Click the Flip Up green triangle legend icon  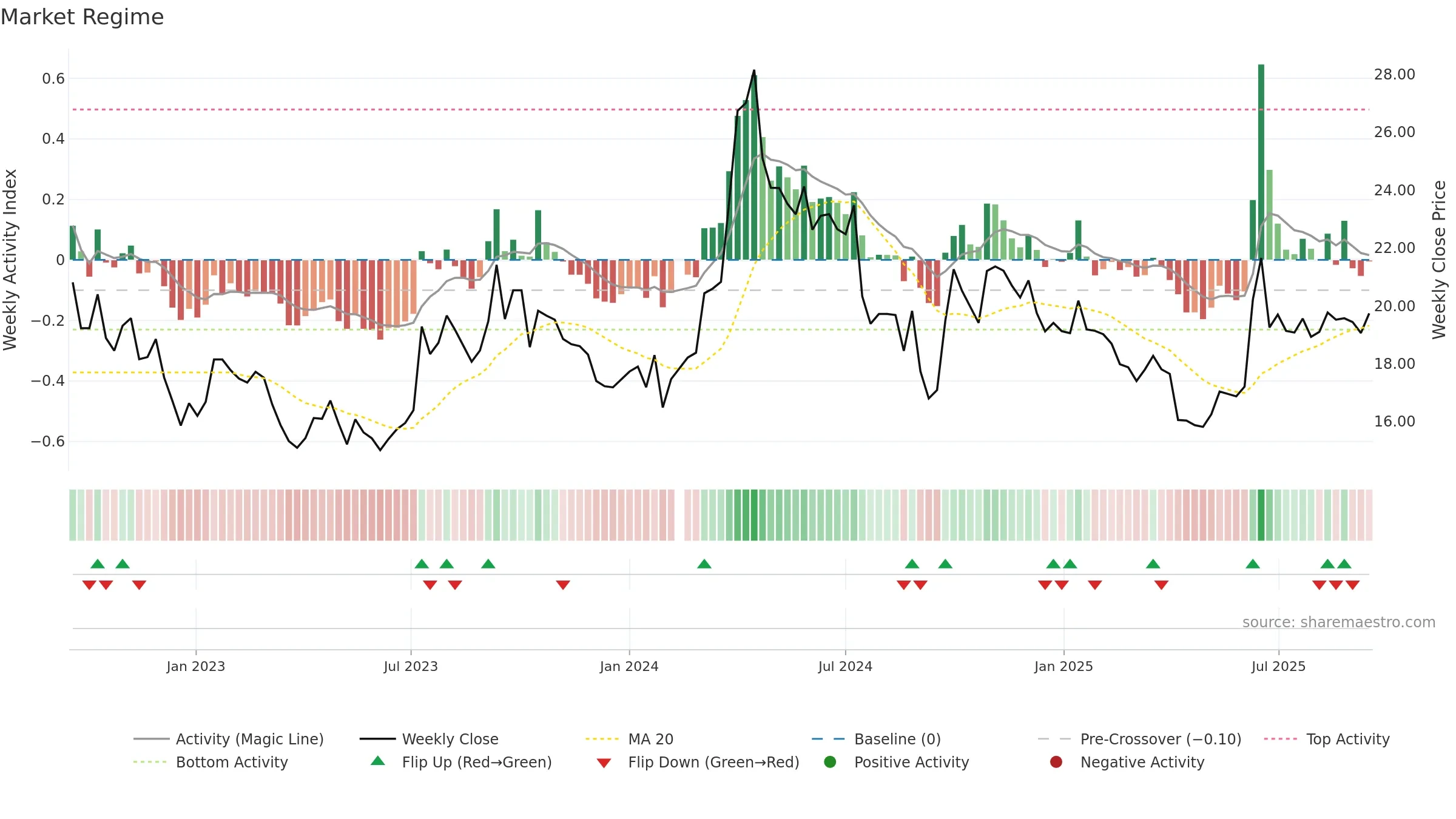[378, 761]
